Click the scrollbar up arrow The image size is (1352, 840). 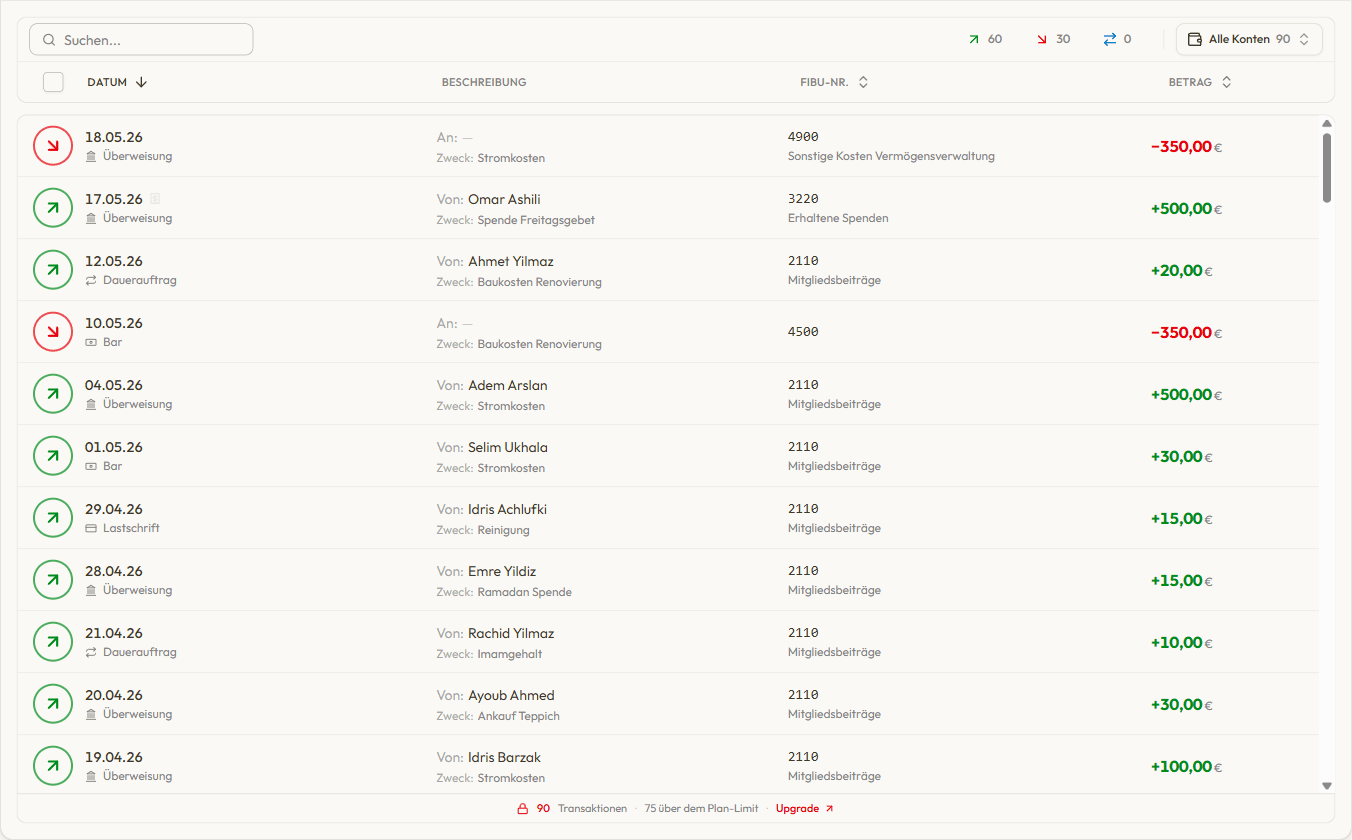(x=1327, y=124)
